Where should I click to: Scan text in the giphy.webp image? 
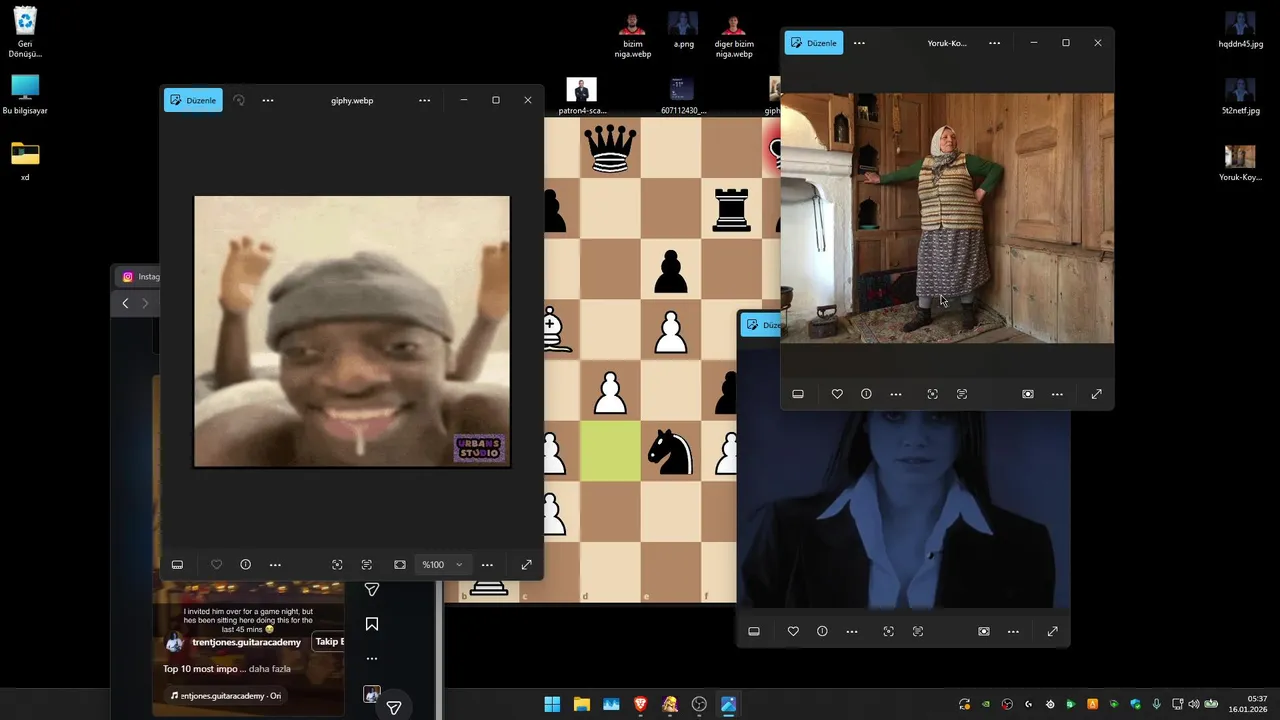[366, 565]
